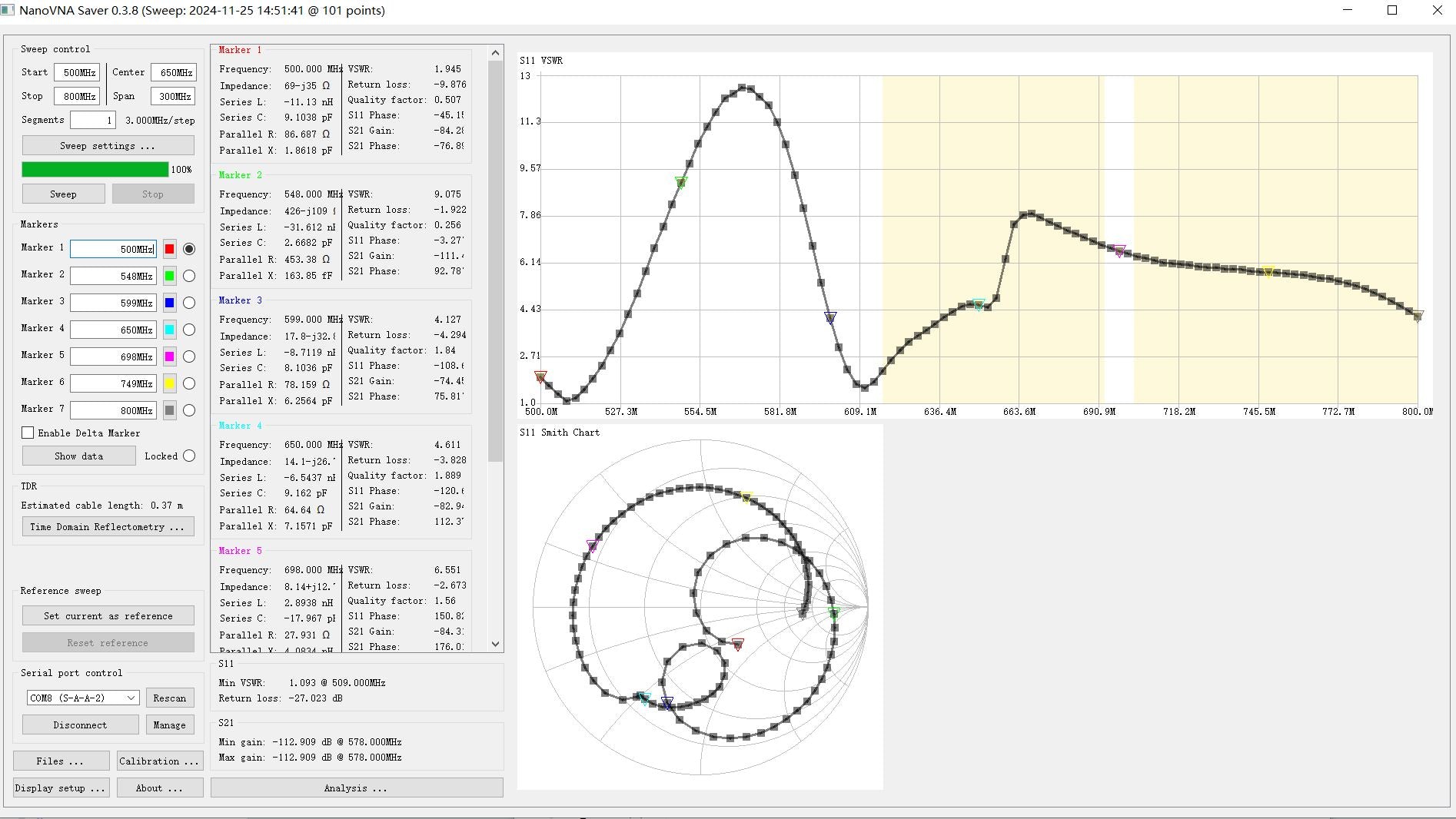
Task: Click the Start frequency input field
Action: click(x=77, y=73)
